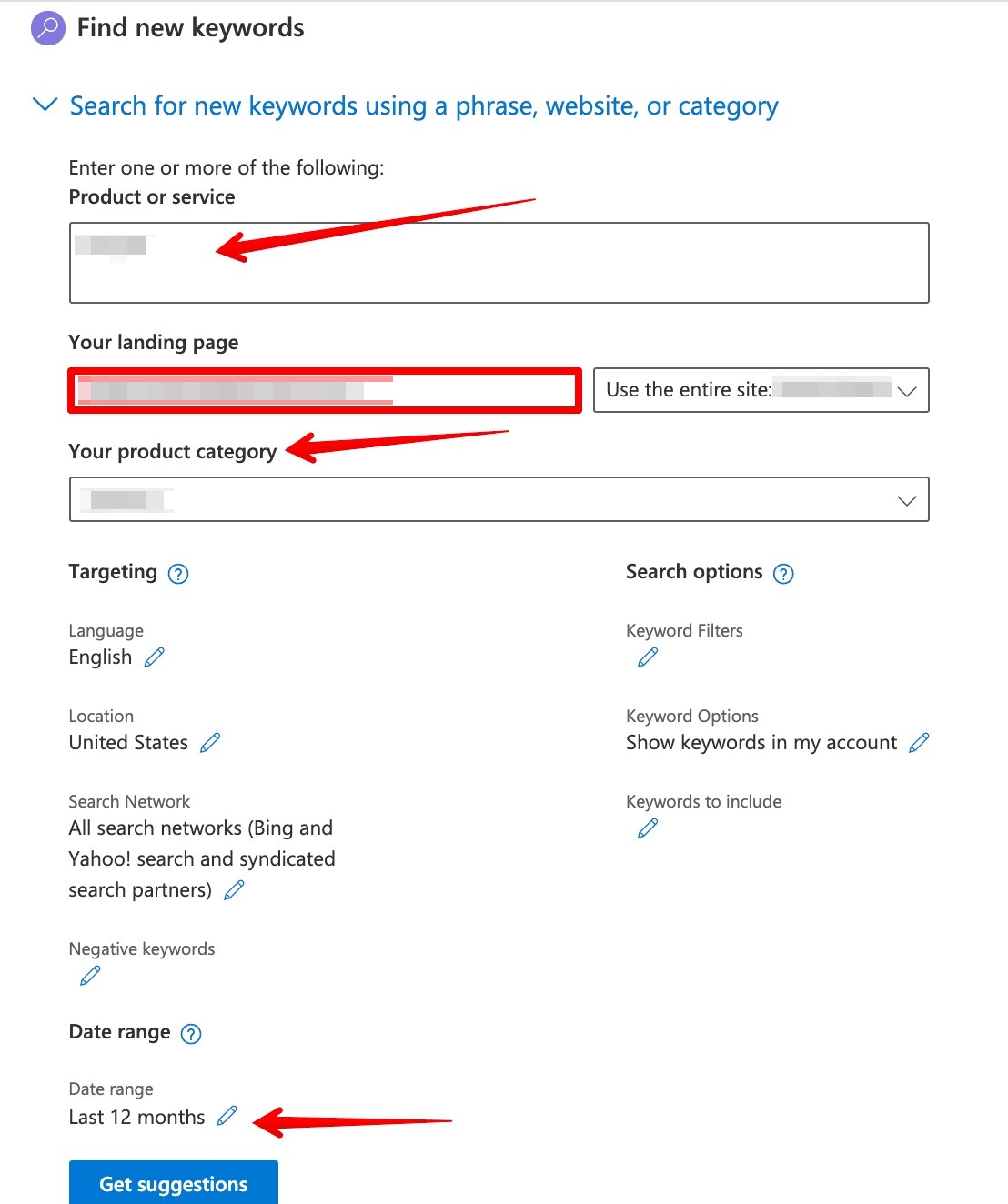Edit the Keyword Options setting

(x=920, y=743)
